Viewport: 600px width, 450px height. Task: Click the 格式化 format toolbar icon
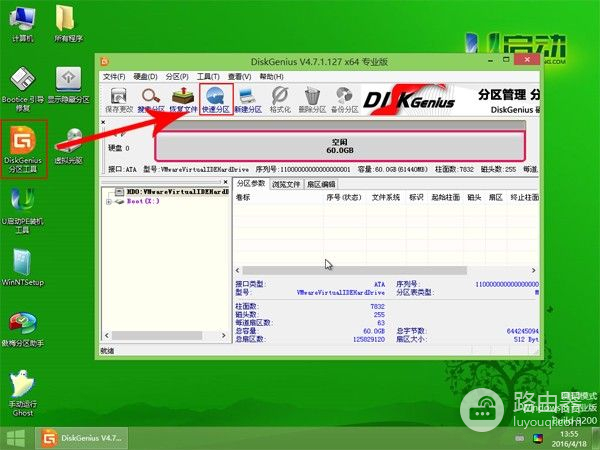(x=280, y=99)
